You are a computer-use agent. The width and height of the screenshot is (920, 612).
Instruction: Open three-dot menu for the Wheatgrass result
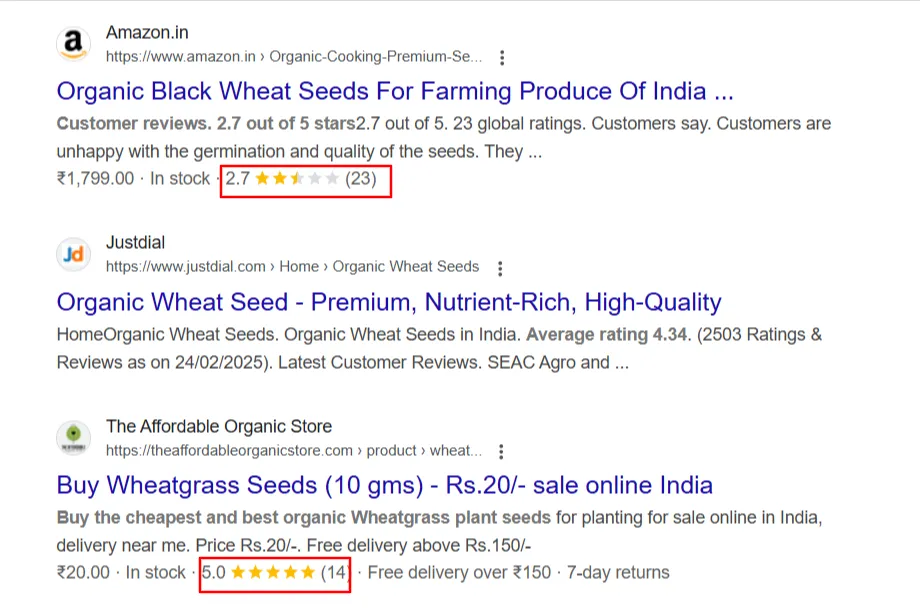[x=502, y=450]
